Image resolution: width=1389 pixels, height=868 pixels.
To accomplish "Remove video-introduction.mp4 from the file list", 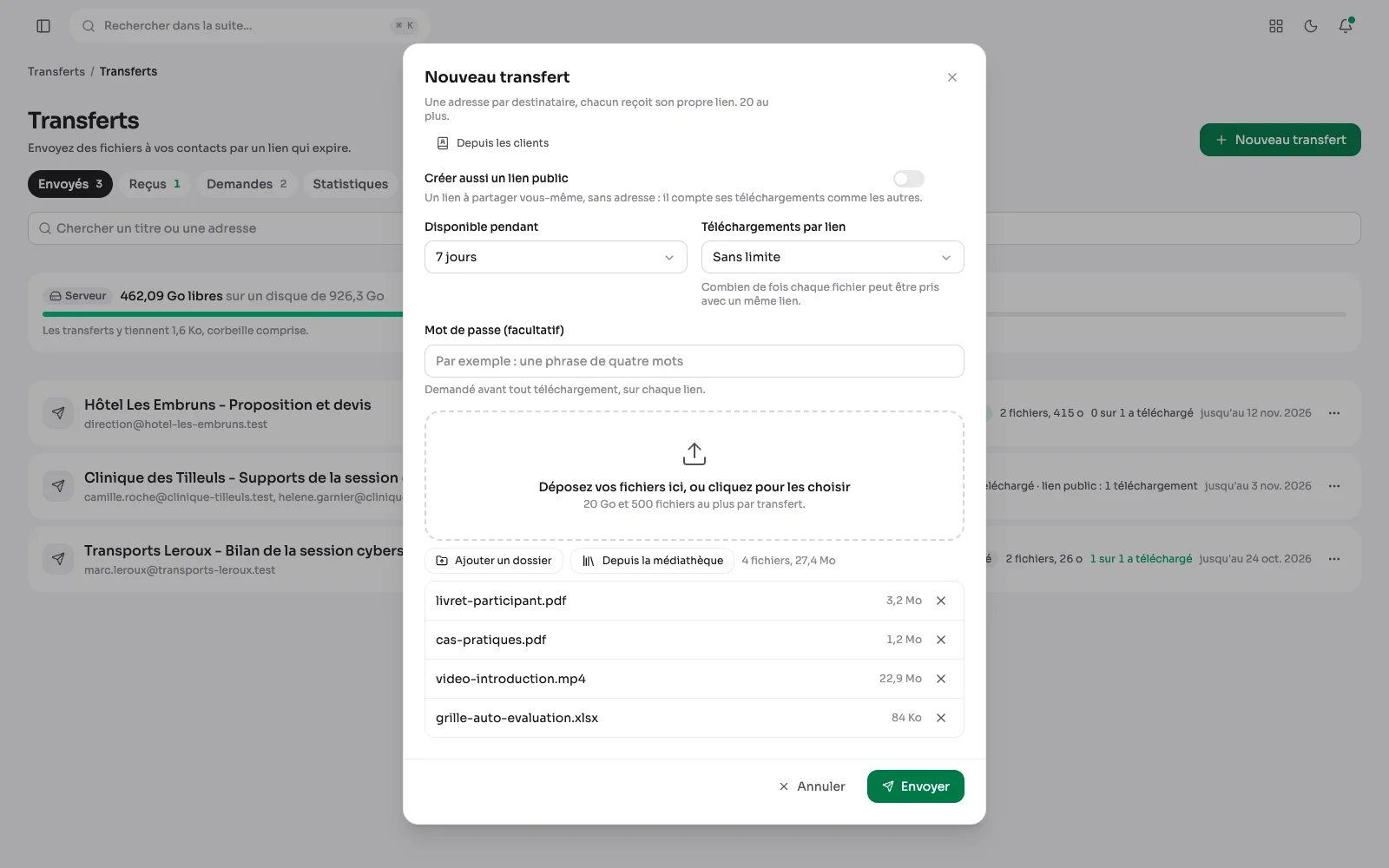I will click(x=941, y=679).
